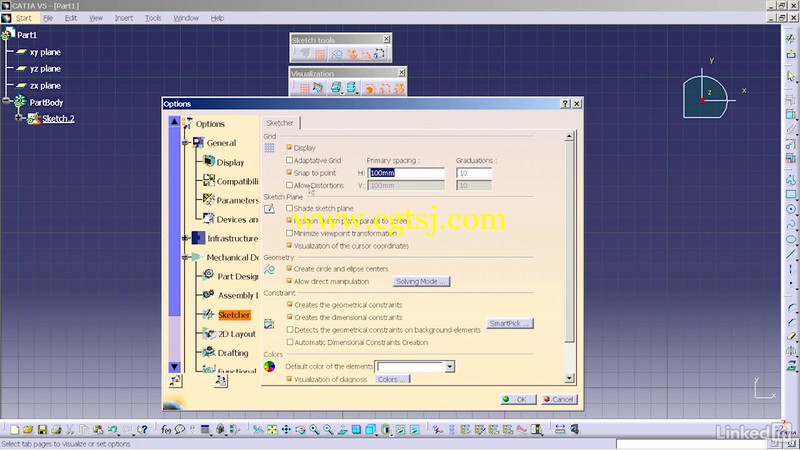Image resolution: width=800 pixels, height=450 pixels.
Task: Enable the Adaptative Grid checkbox
Action: 289,160
